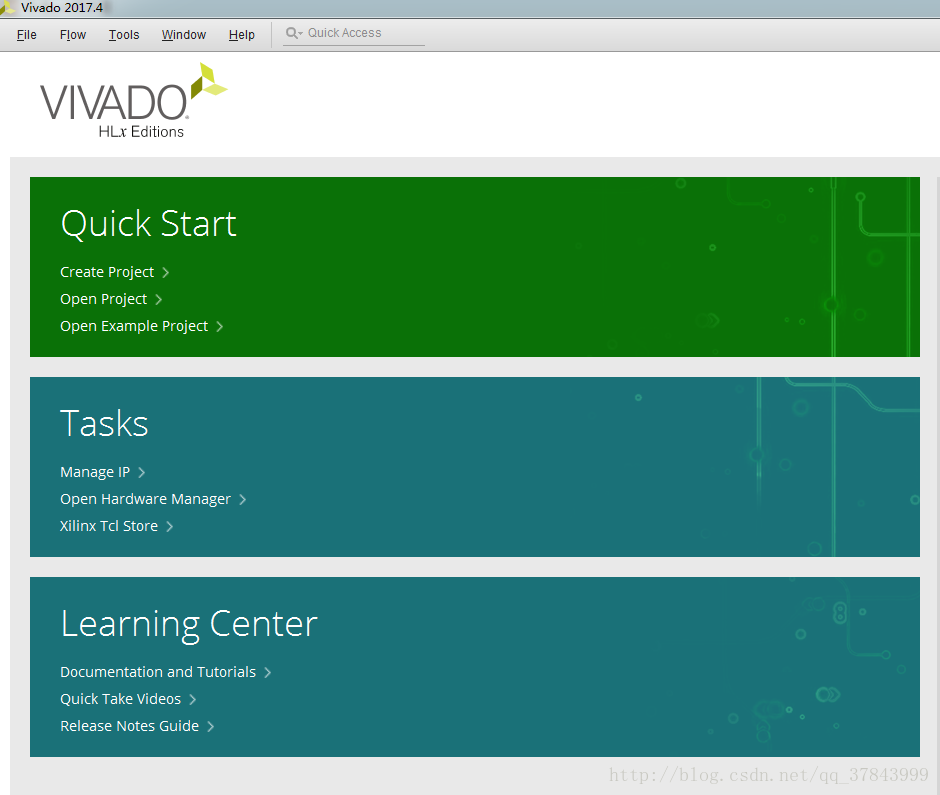Open the Flow menu
The image size is (940, 795).
[x=73, y=35]
